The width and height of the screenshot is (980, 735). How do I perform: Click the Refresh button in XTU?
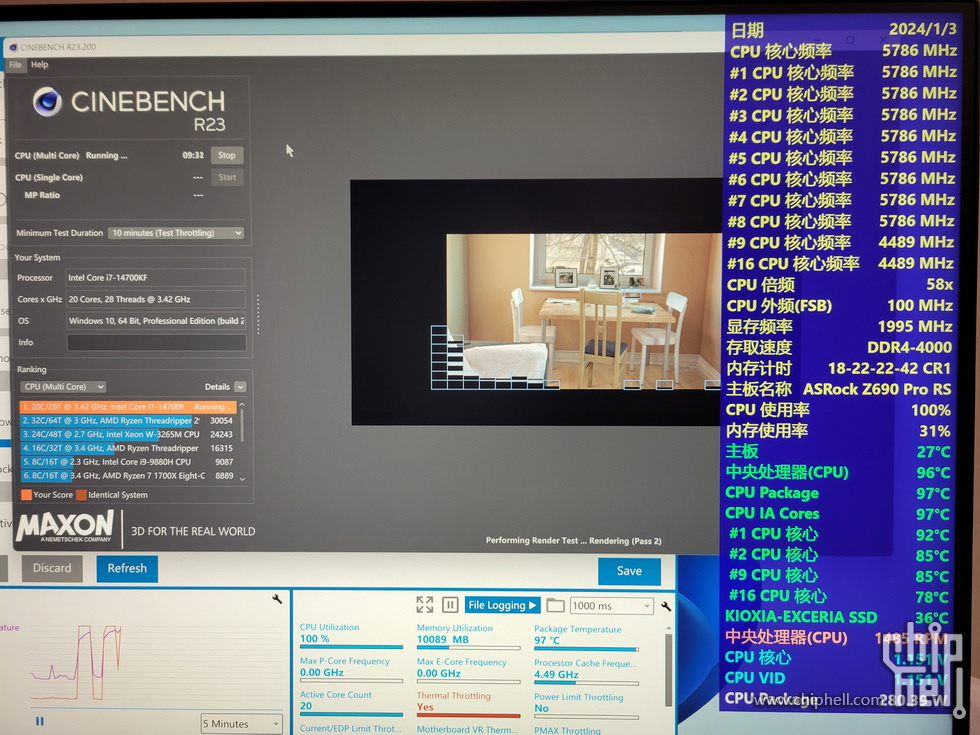point(127,568)
